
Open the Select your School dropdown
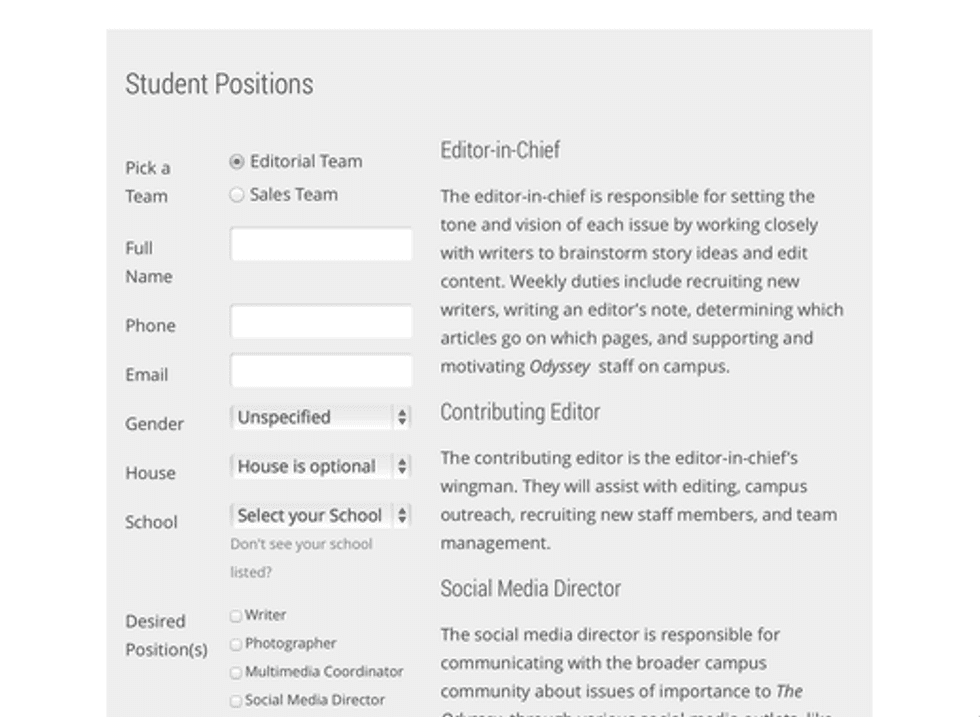[310, 515]
